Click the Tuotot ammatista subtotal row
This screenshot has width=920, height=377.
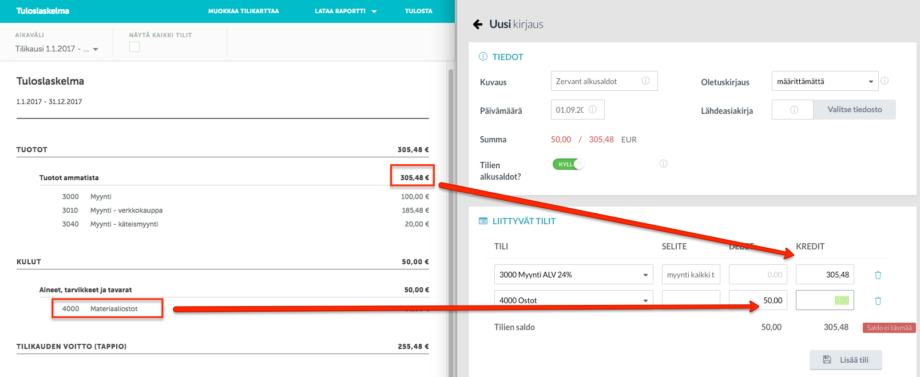click(x=234, y=178)
